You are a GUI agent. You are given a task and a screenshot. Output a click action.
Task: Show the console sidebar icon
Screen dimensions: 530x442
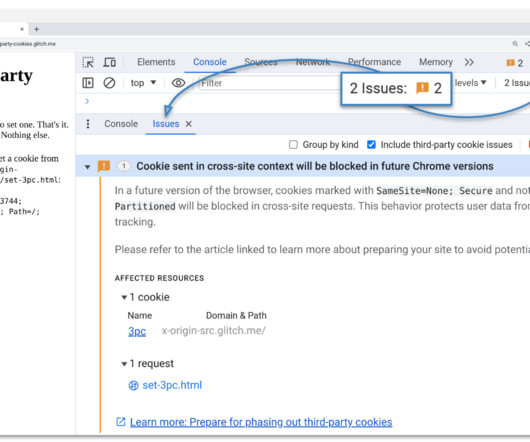[88, 83]
